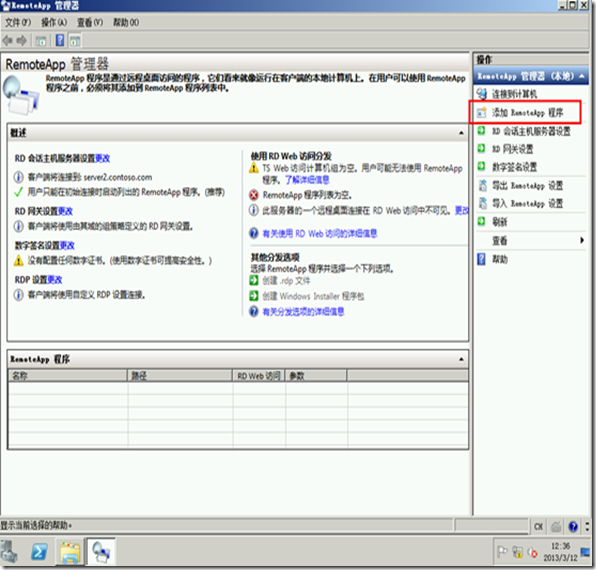Click 创建 Windows Installer 程序包 option

pos(313,296)
